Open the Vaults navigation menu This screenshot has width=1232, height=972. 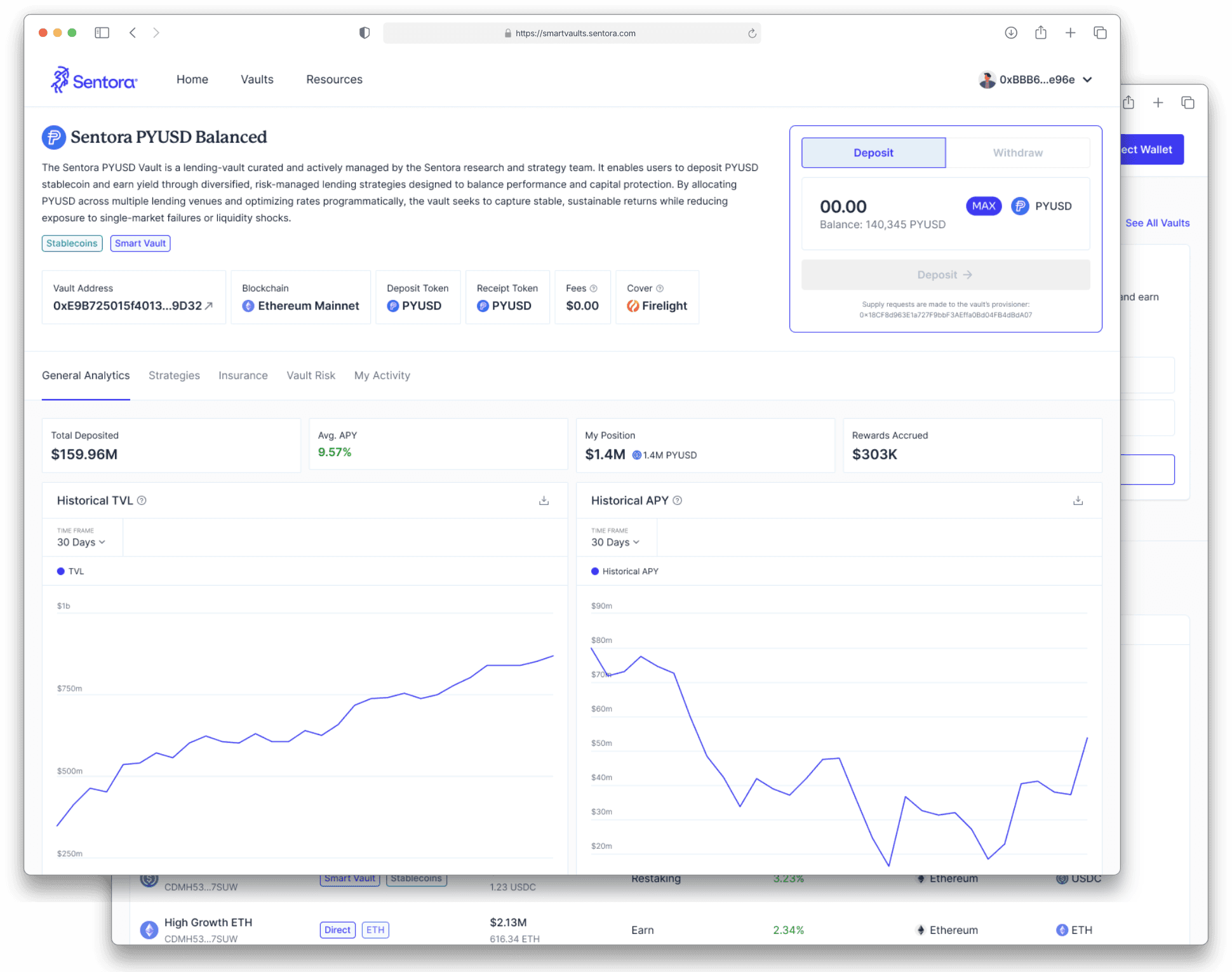257,79
